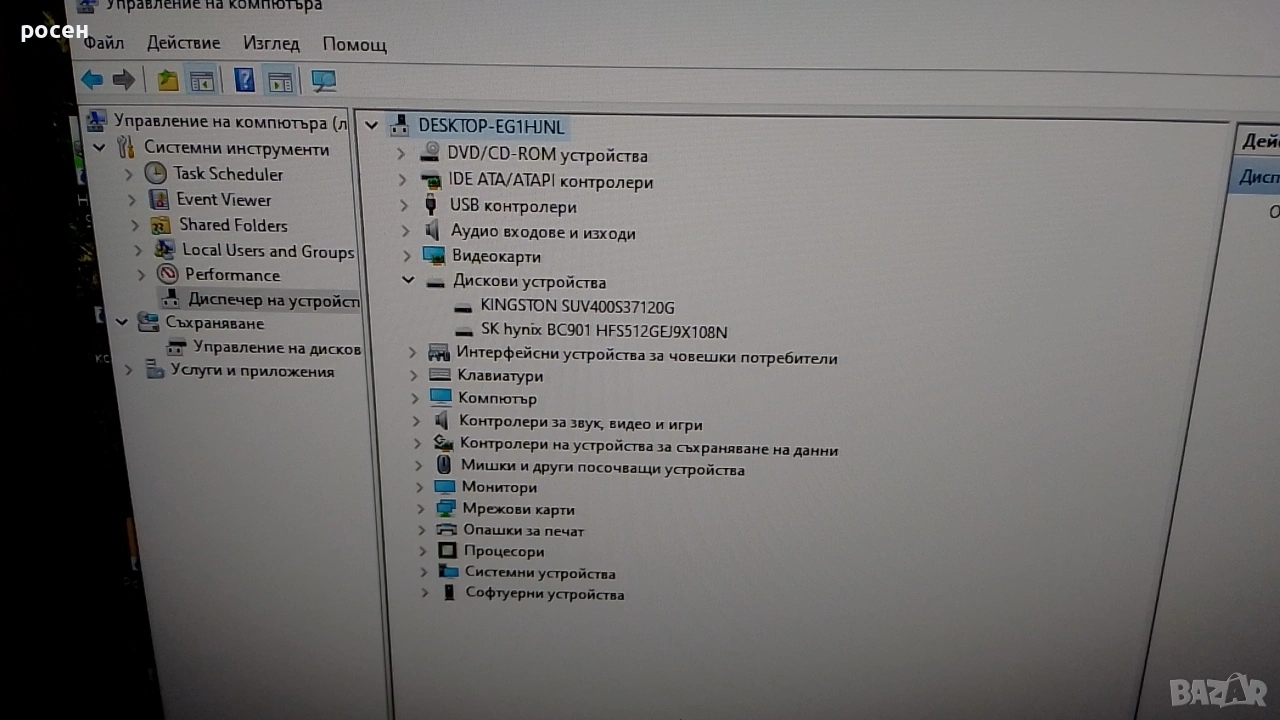Click the scan hardware monitor icon

[x=323, y=81]
